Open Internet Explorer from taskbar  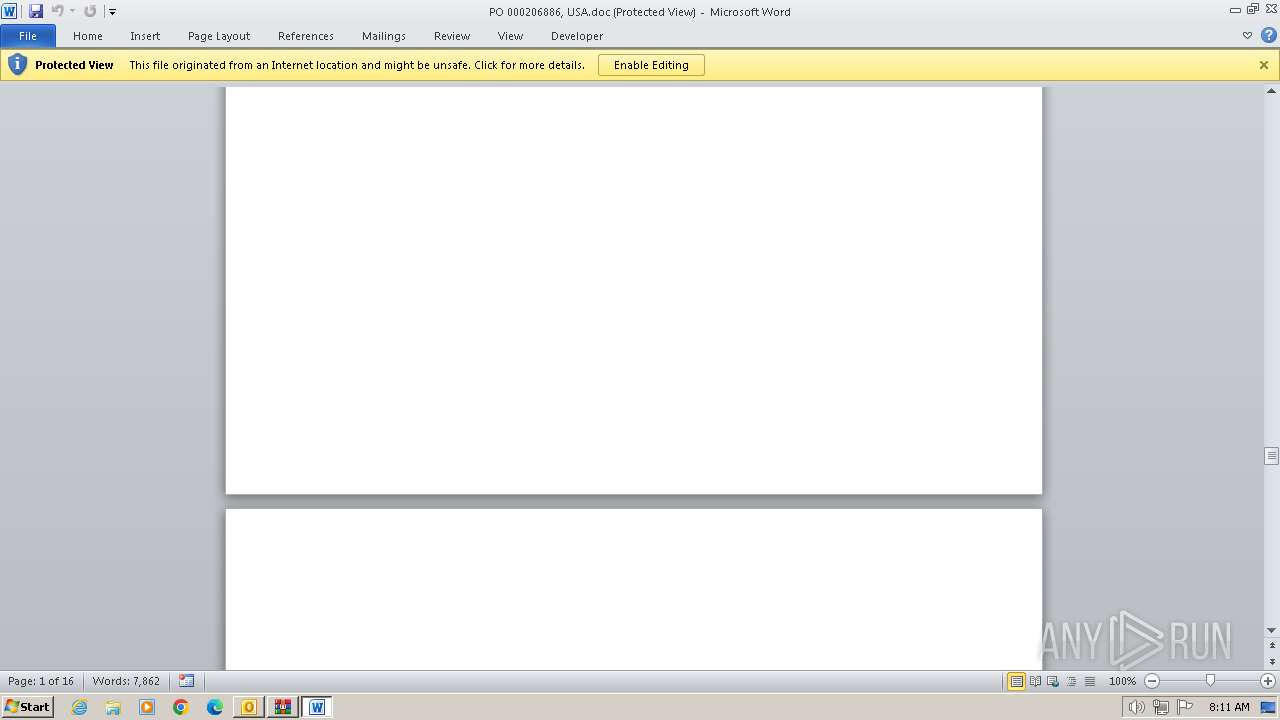[x=80, y=707]
